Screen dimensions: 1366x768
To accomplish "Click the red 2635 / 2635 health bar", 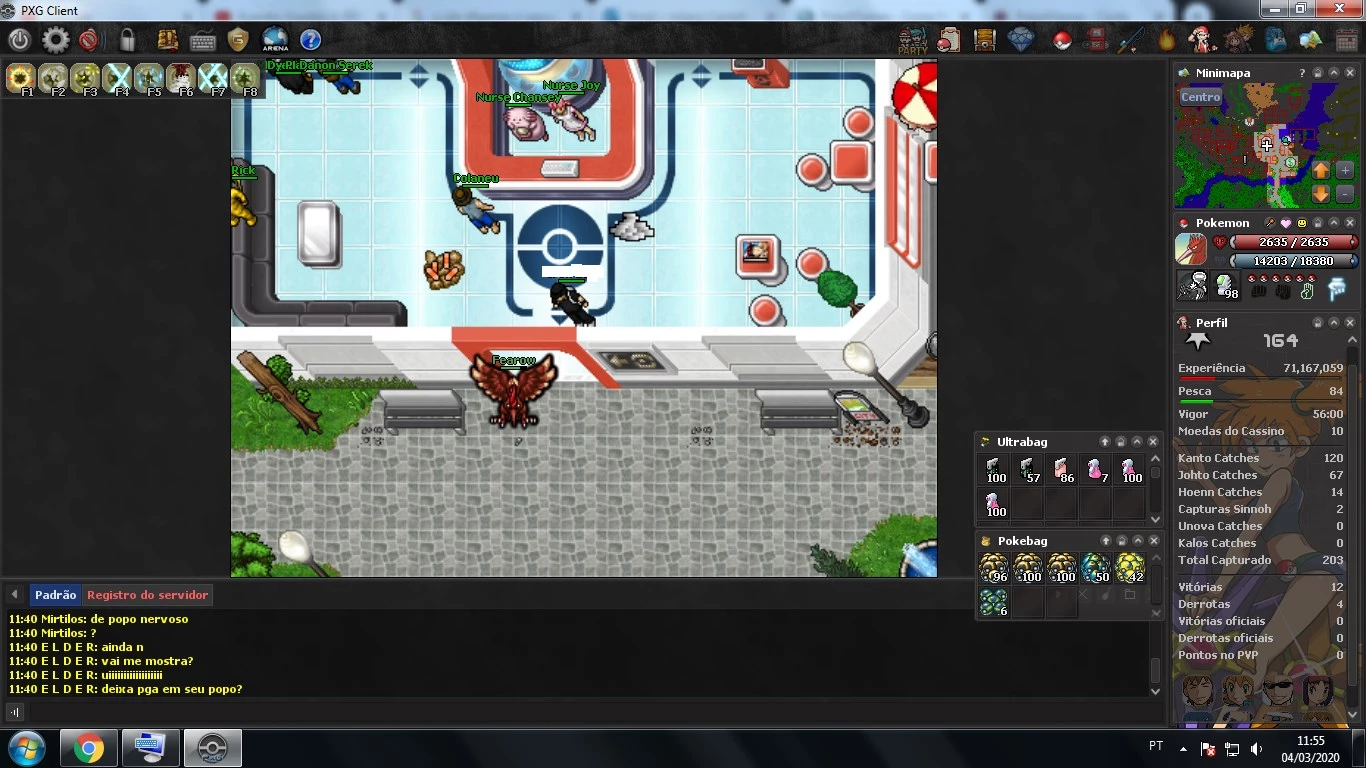I will 1294,242.
